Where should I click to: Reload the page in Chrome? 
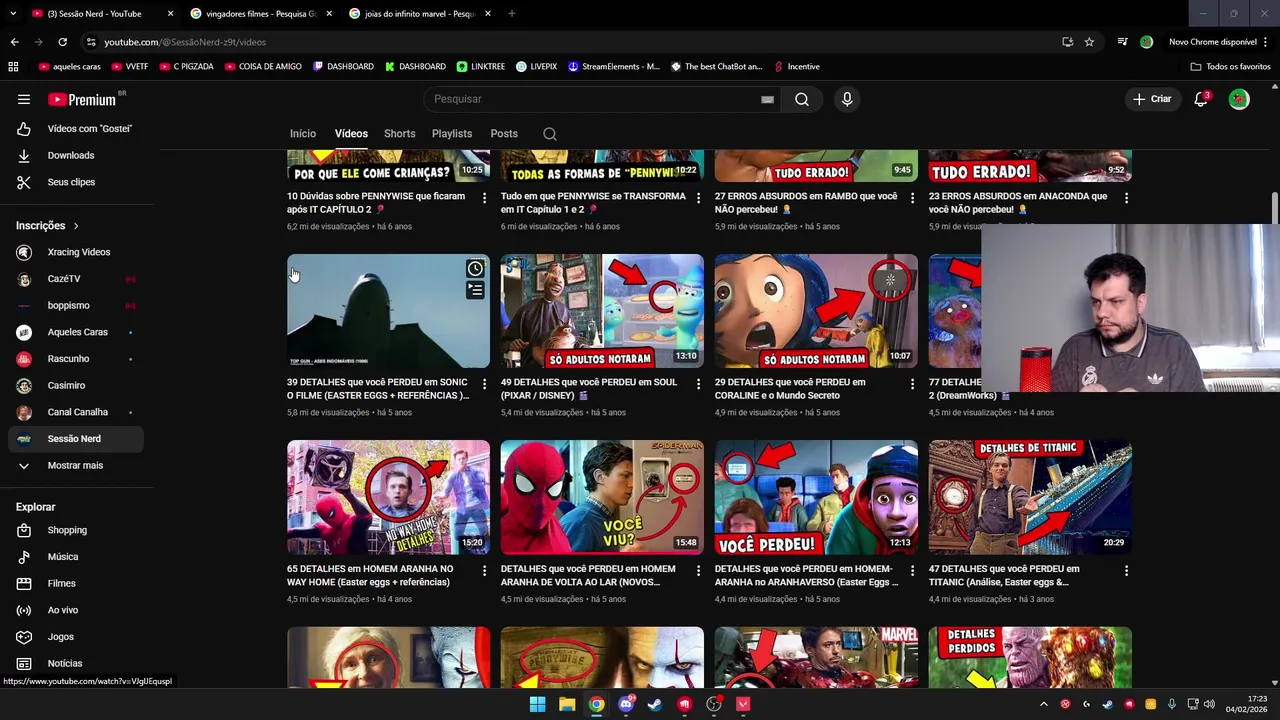point(62,42)
